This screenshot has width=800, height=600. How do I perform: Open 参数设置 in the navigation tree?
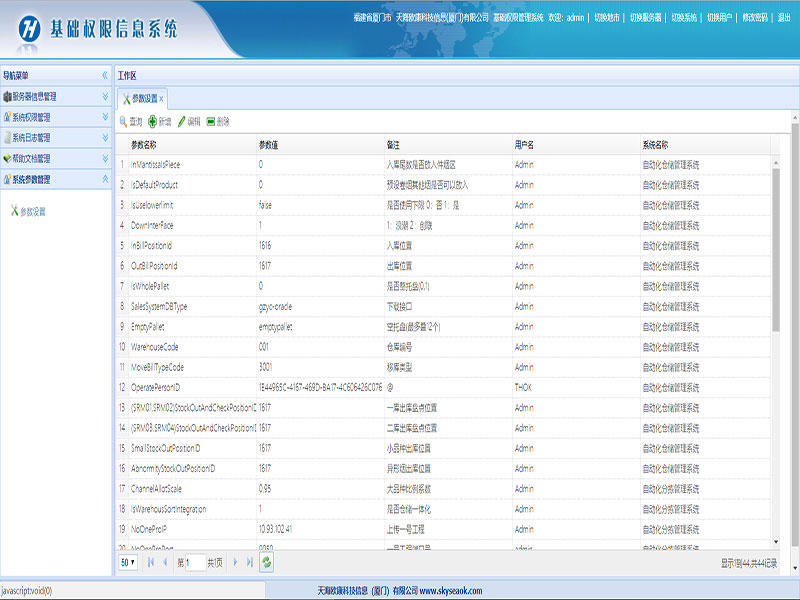(32, 212)
